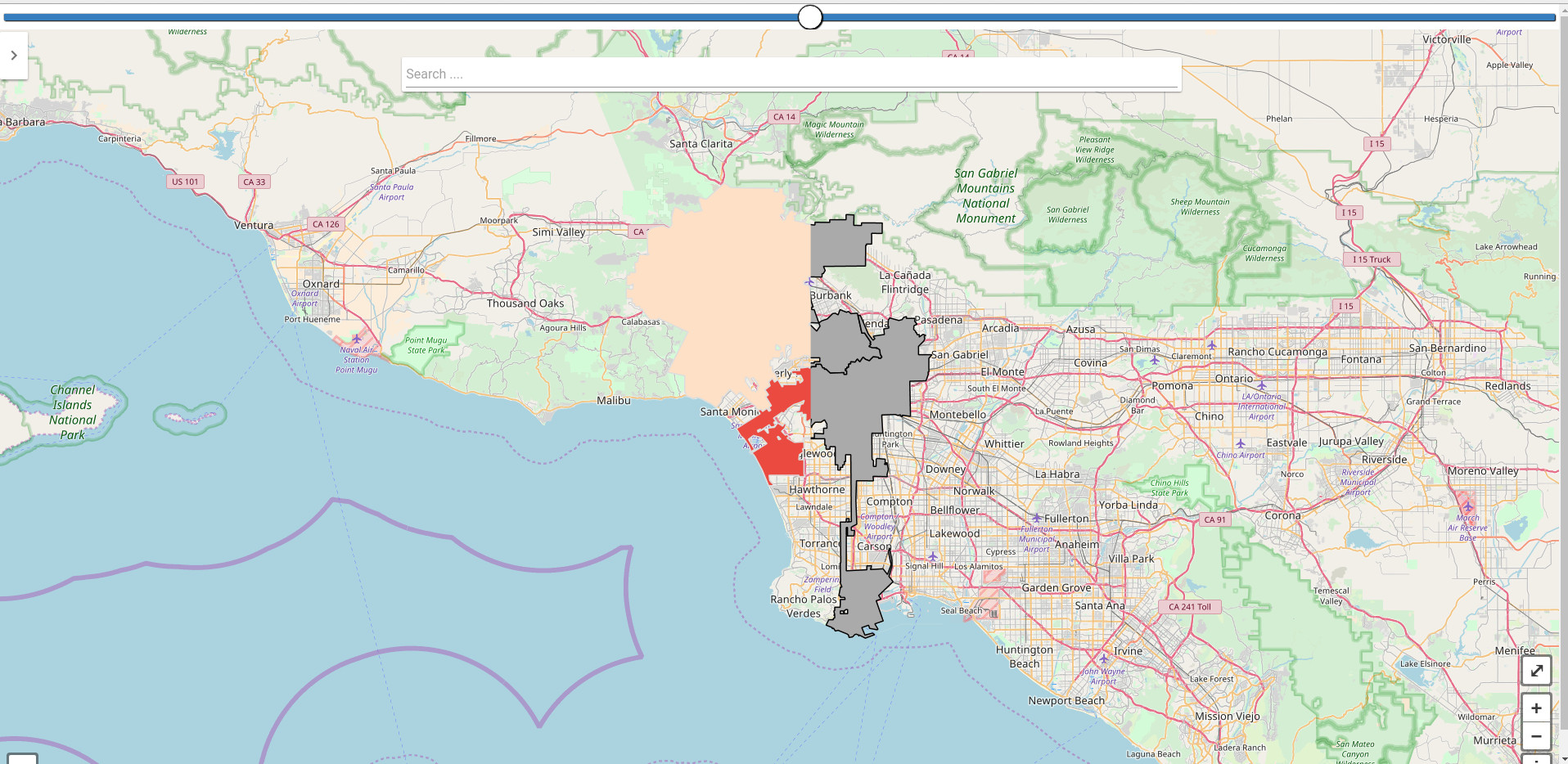Click the LA/Ontario International Airport plane icon
Viewport: 1568px width, 764px height.
click(1261, 385)
